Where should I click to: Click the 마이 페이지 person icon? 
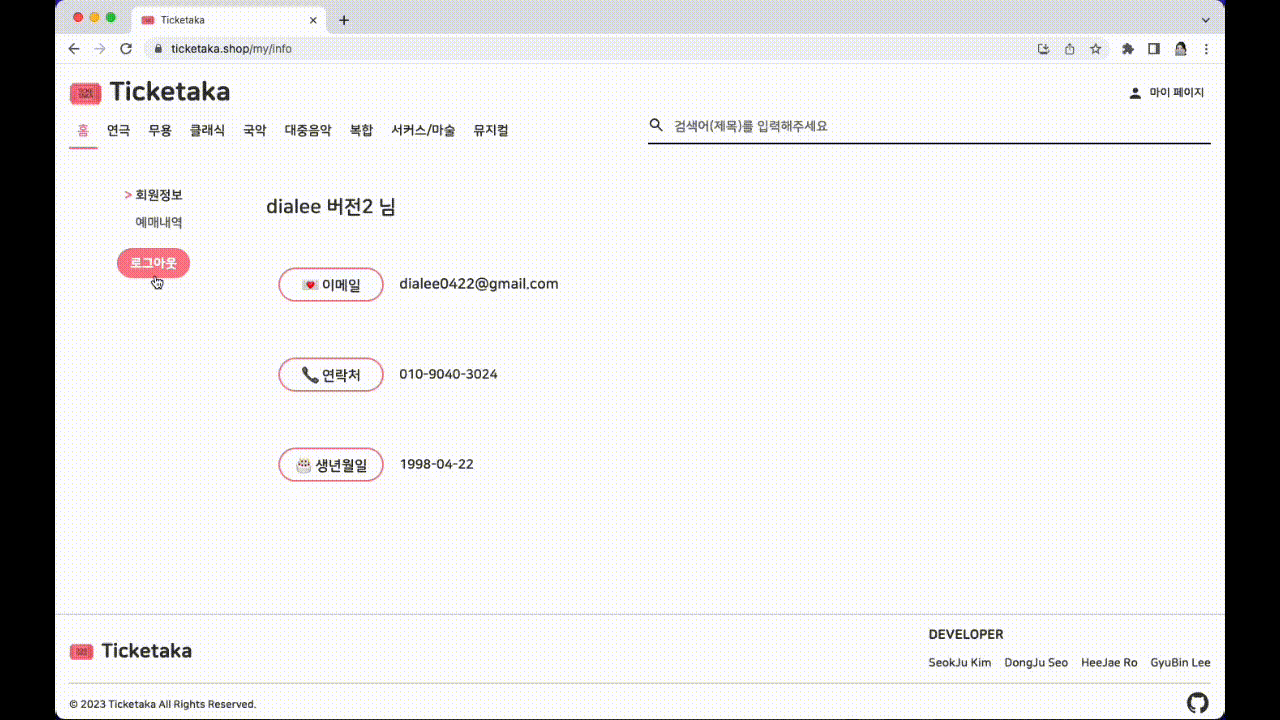[x=1135, y=93]
